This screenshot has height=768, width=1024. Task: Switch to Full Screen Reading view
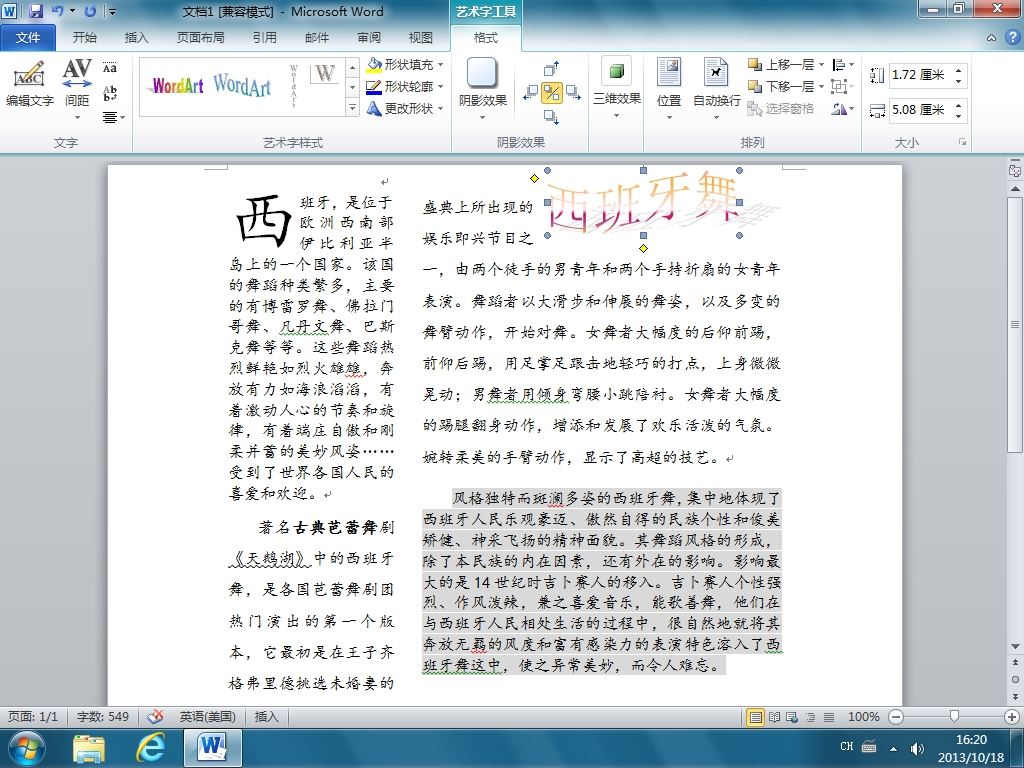[775, 717]
